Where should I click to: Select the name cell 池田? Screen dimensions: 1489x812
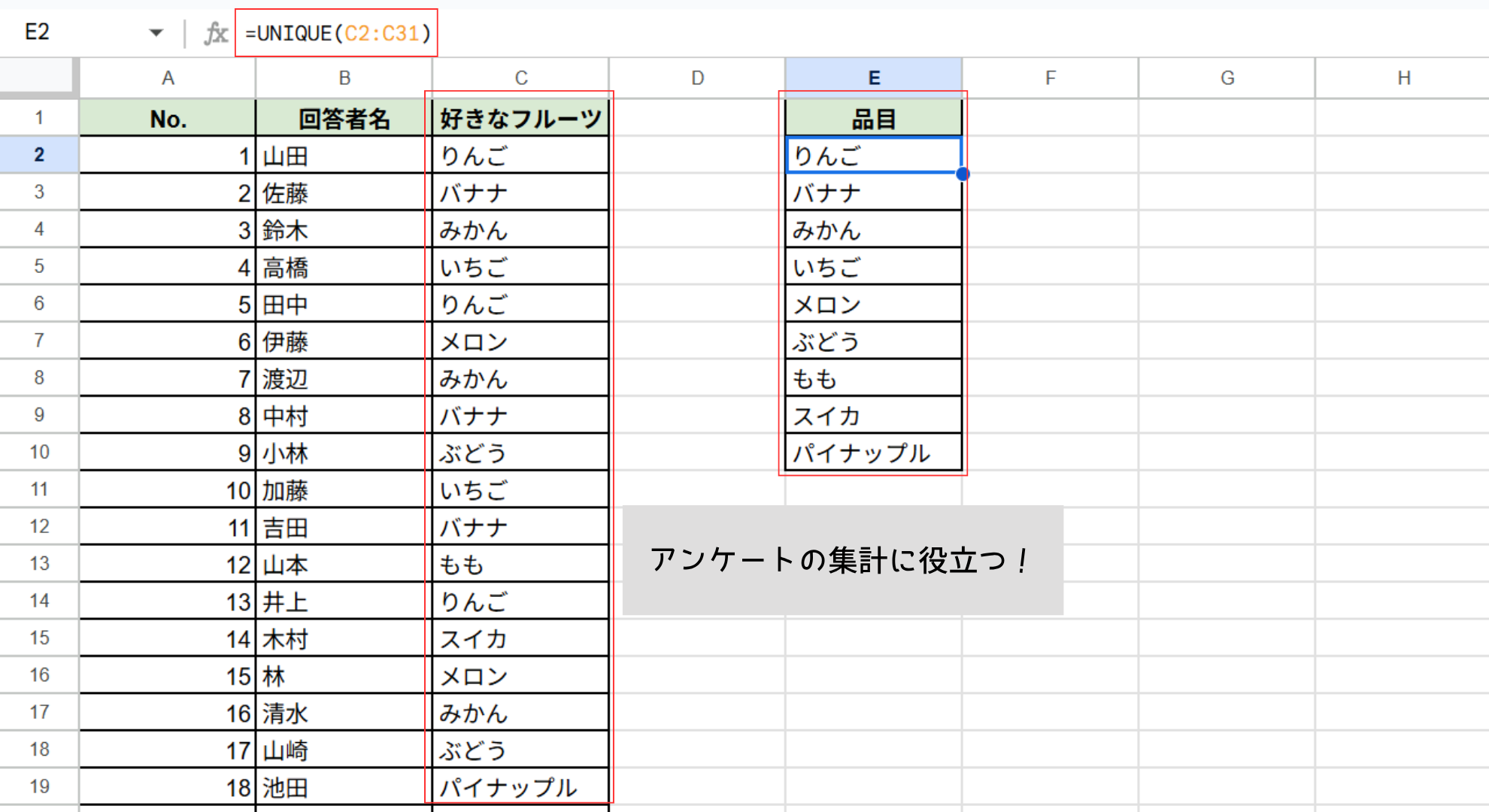[x=344, y=787]
